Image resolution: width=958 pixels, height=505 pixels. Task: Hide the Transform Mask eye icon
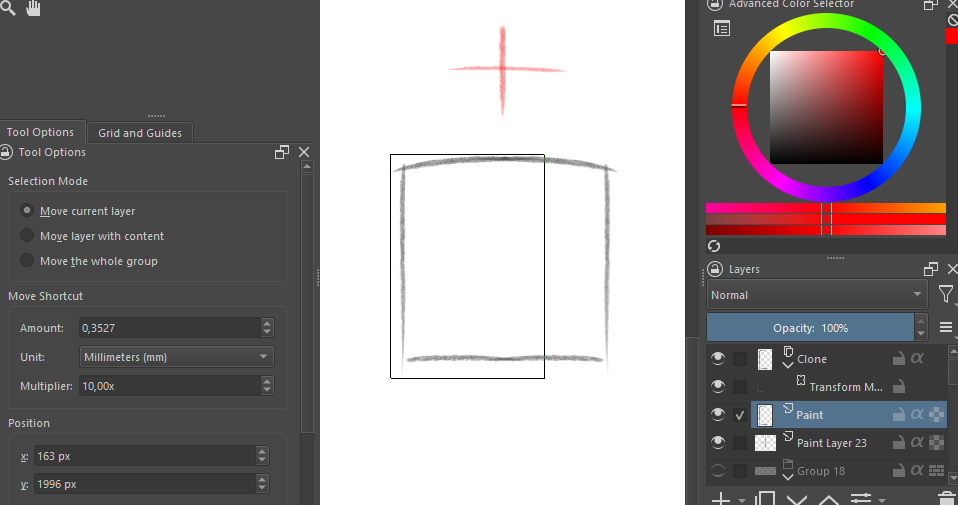[x=718, y=387]
